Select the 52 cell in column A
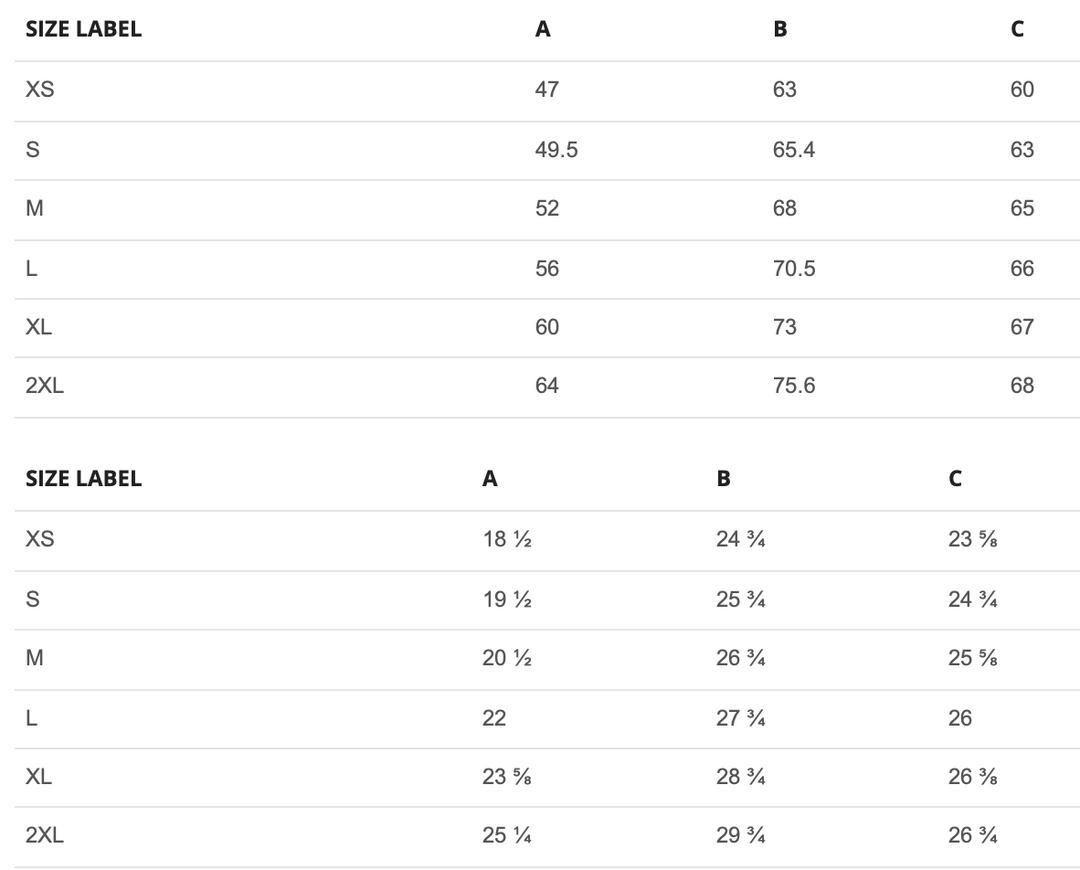 pos(547,209)
